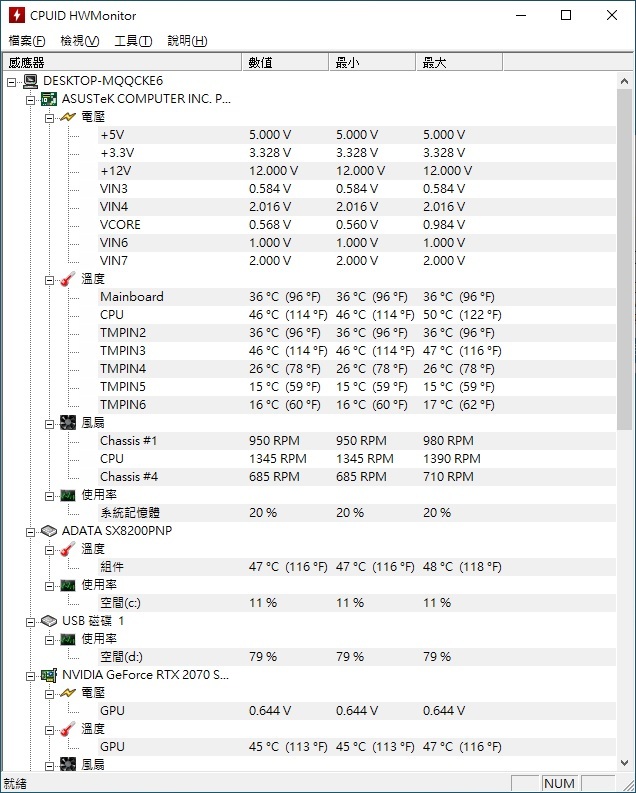Select the Chassis #4 fan row

(357, 477)
